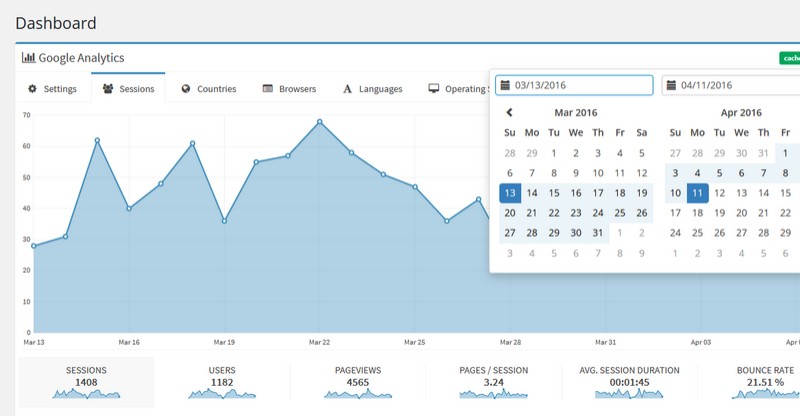Click the Browsers window icon
Screen dimensions: 800x416
(268, 89)
